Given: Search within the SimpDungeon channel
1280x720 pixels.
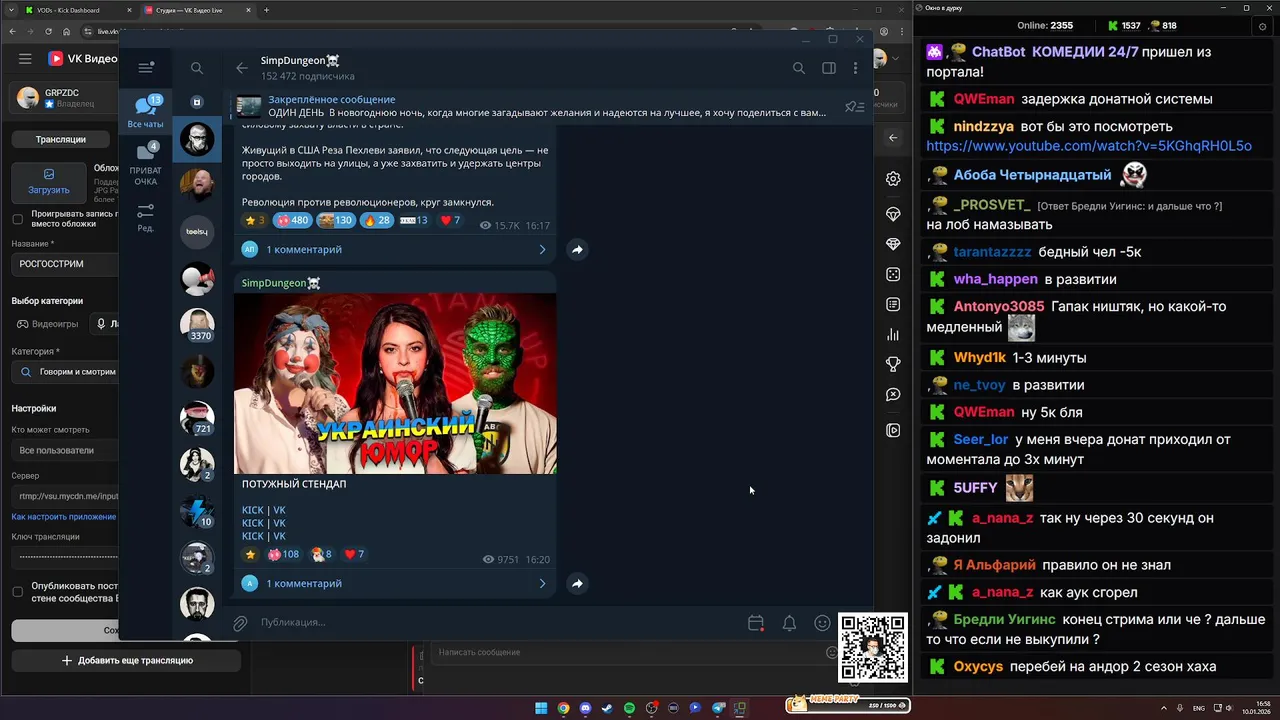Looking at the screenshot, I should pos(799,68).
